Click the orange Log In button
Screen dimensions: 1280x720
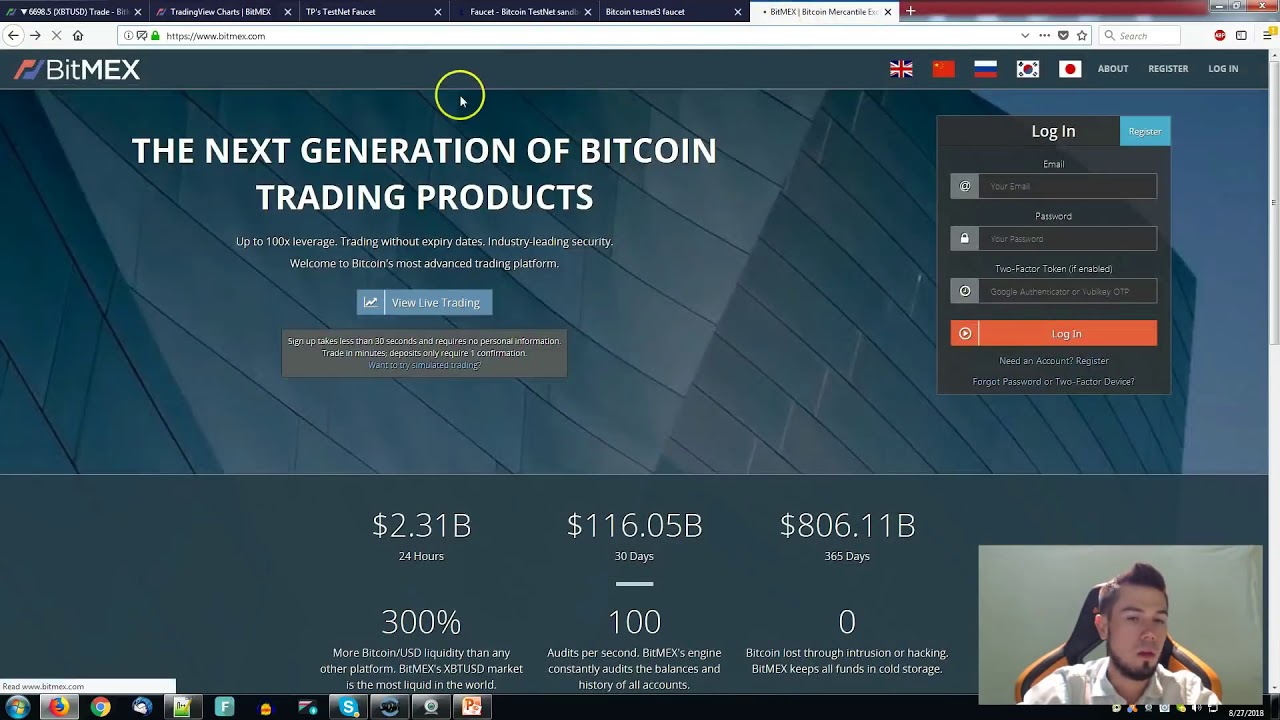[x=1053, y=334]
